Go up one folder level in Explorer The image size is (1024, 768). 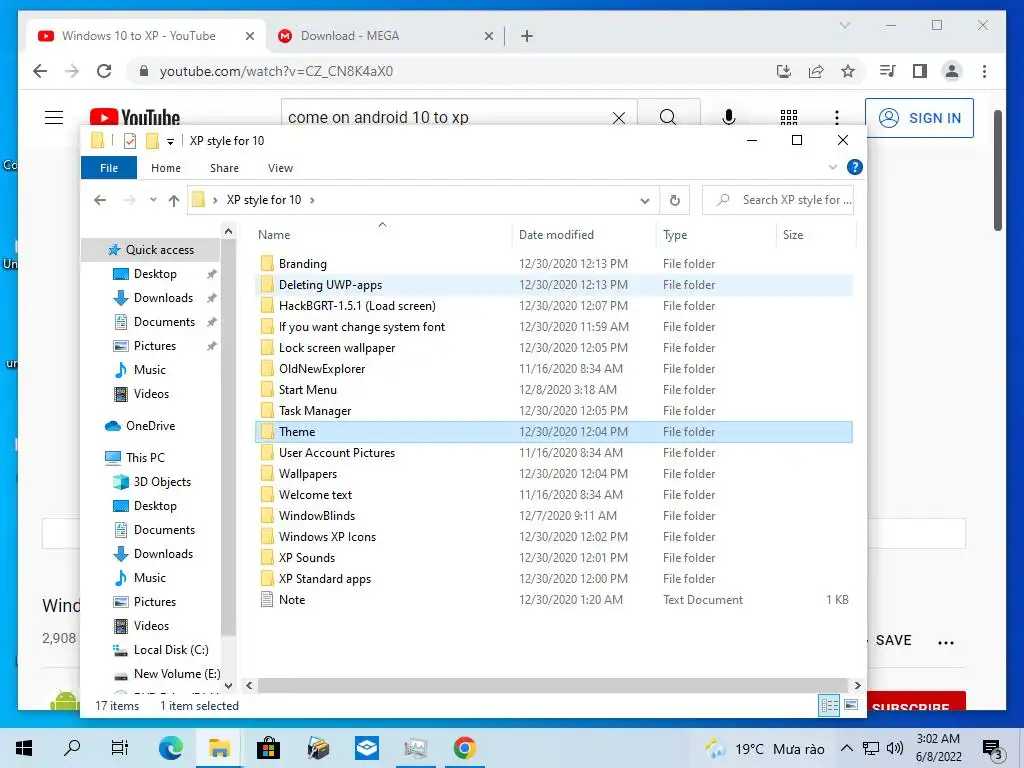[x=174, y=200]
